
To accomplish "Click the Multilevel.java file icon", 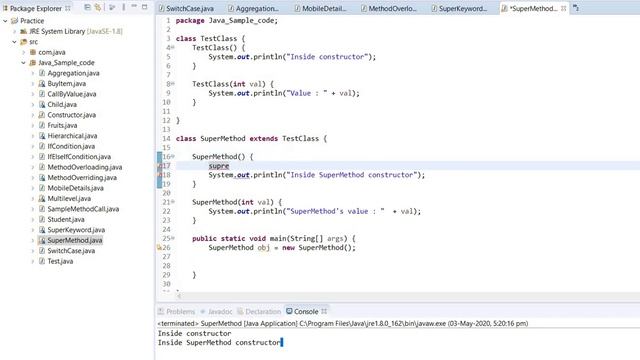I will click(42, 198).
